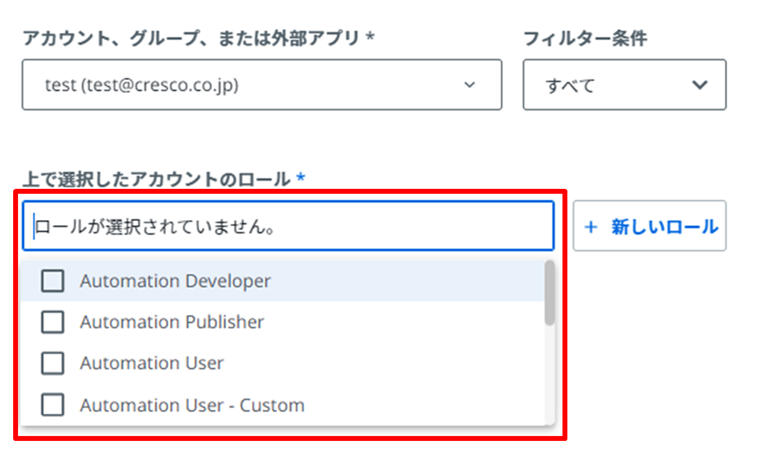
Task: Select Automation Publisher list entry text
Action: point(172,322)
